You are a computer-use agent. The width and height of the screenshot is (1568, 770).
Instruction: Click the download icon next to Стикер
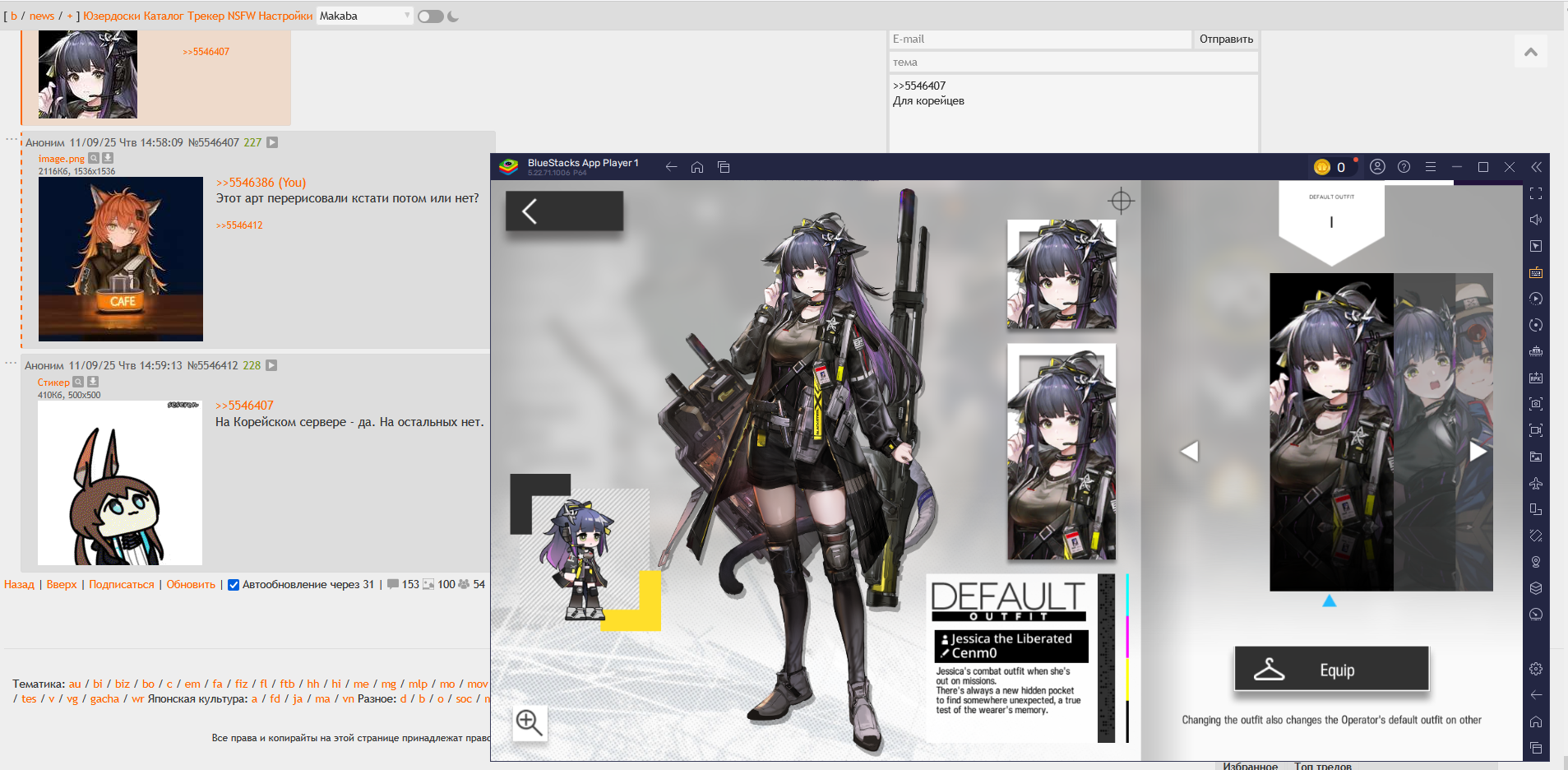point(93,382)
